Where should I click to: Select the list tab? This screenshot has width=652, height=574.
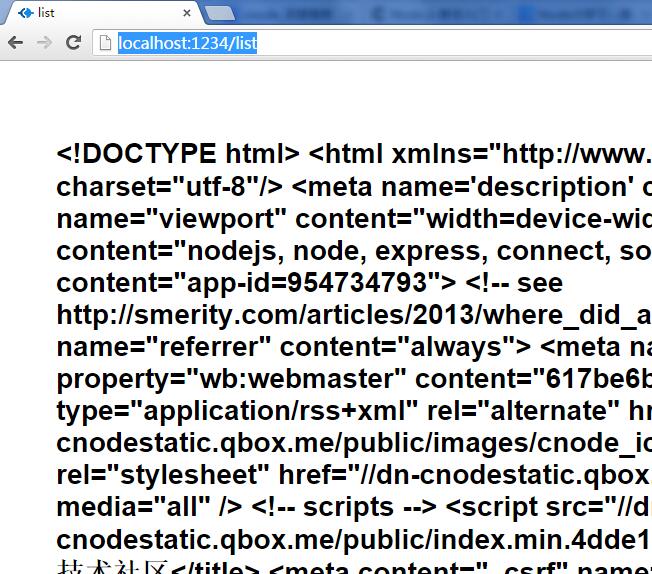[104, 13]
